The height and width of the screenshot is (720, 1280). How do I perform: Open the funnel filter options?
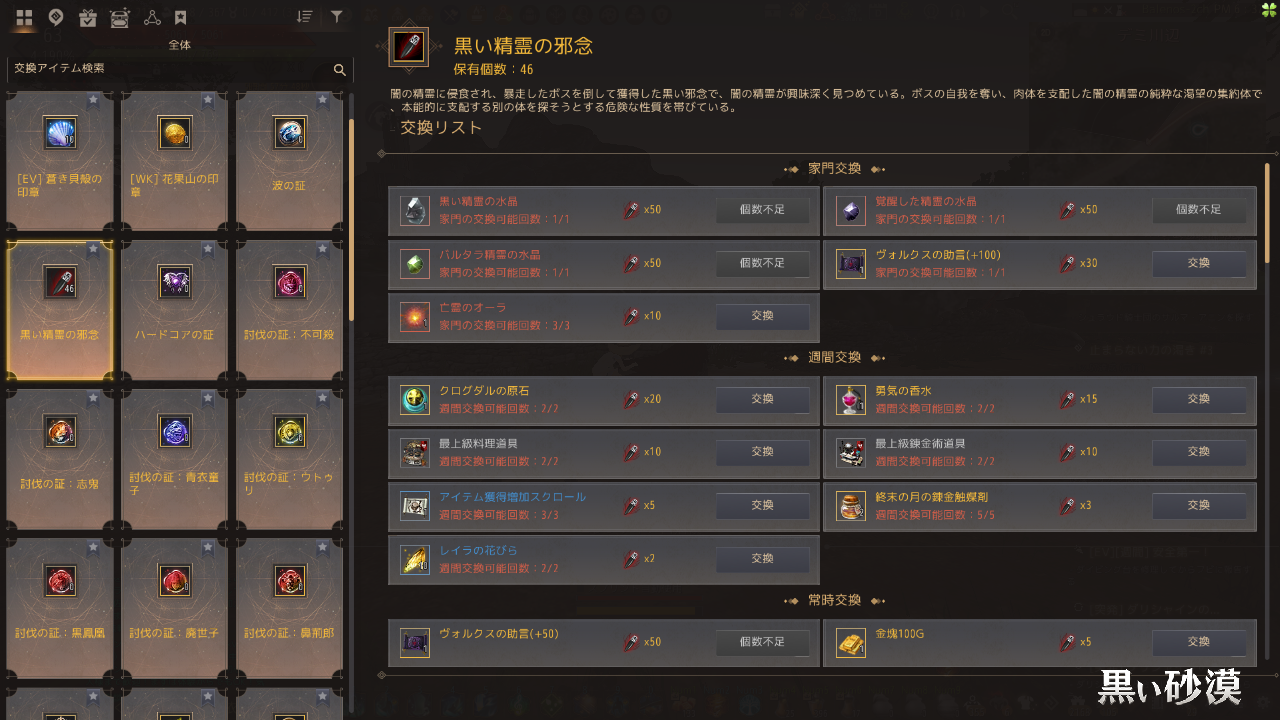point(337,17)
